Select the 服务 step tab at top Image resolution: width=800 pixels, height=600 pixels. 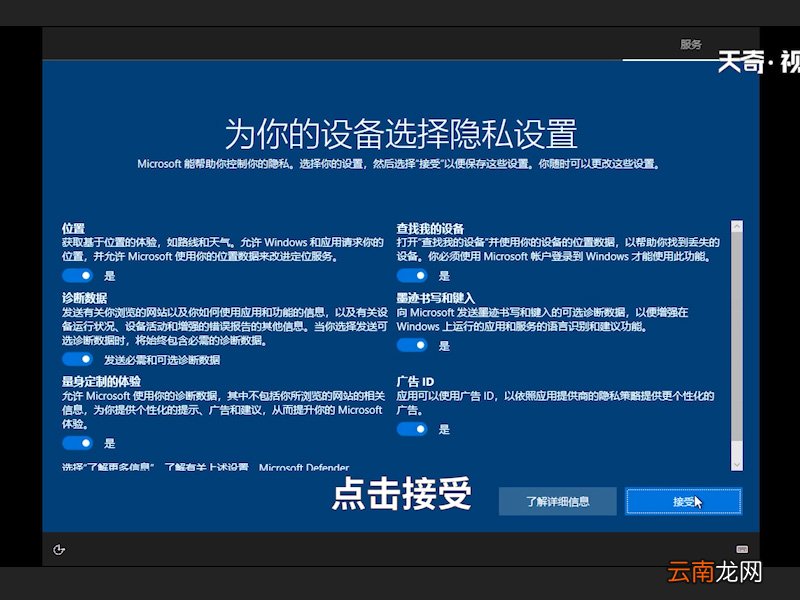coord(691,44)
